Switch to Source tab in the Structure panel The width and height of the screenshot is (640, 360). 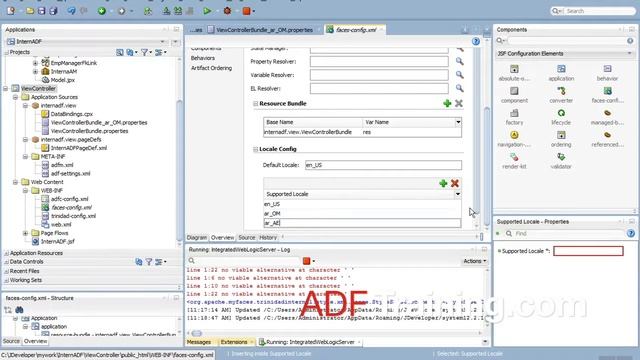coord(11,341)
